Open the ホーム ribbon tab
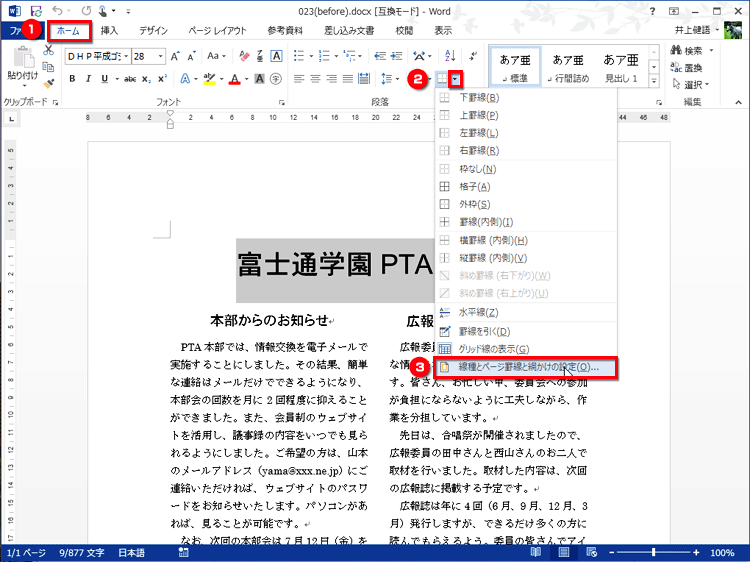The width and height of the screenshot is (750, 562). [x=68, y=31]
